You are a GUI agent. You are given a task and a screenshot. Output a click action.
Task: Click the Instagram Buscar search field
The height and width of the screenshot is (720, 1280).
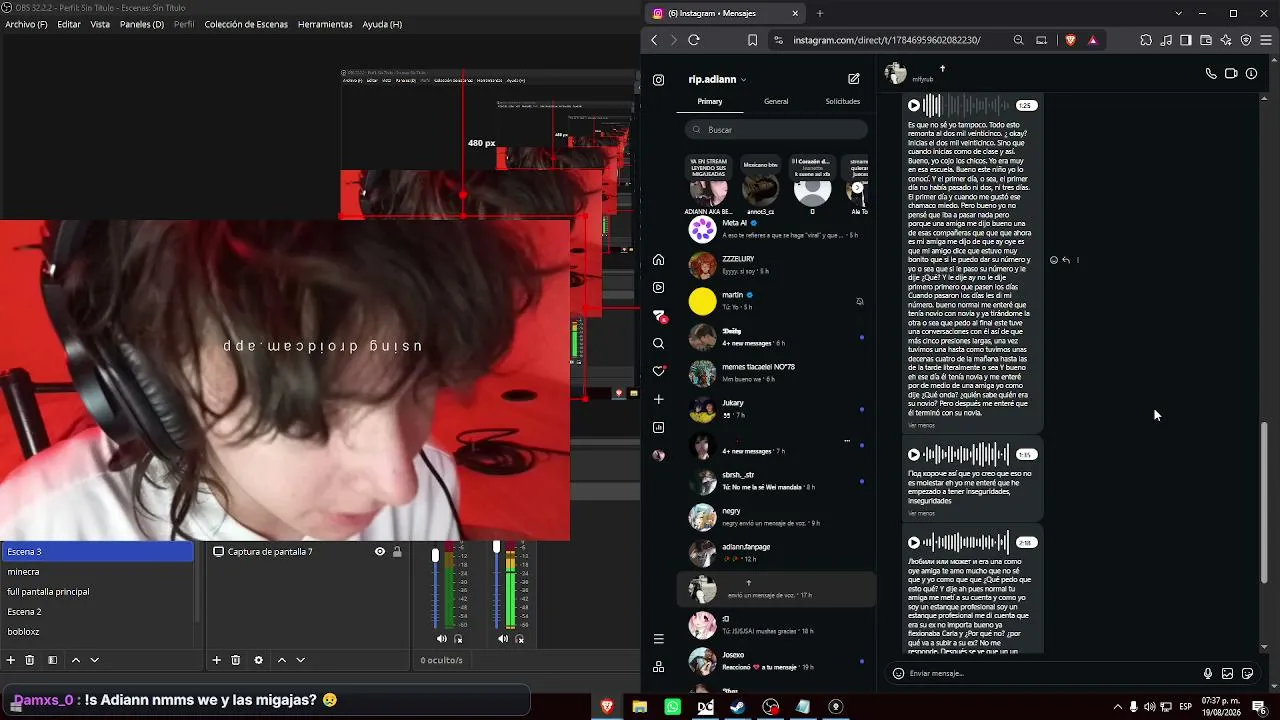776,130
